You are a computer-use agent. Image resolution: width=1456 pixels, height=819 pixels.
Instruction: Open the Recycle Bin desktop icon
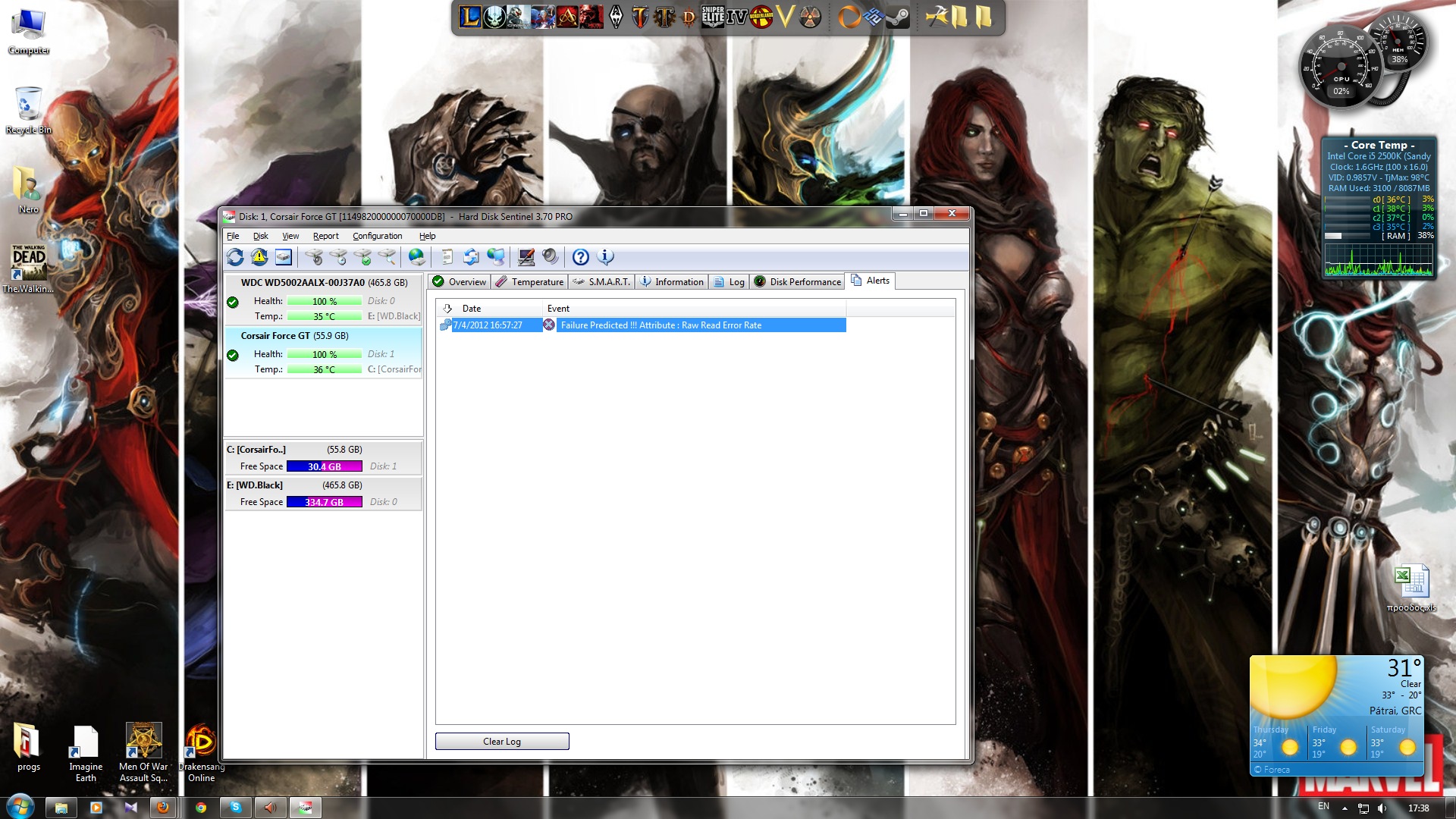click(28, 110)
